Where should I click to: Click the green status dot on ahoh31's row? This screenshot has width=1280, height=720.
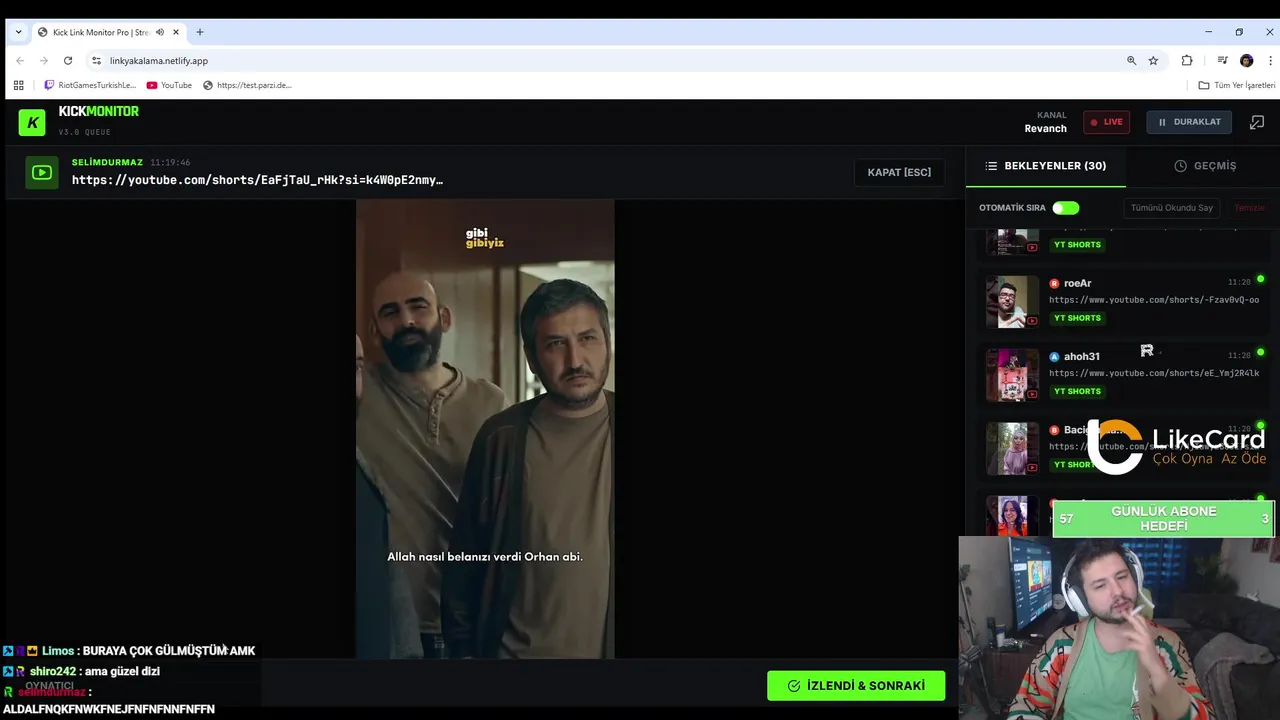(x=1260, y=352)
